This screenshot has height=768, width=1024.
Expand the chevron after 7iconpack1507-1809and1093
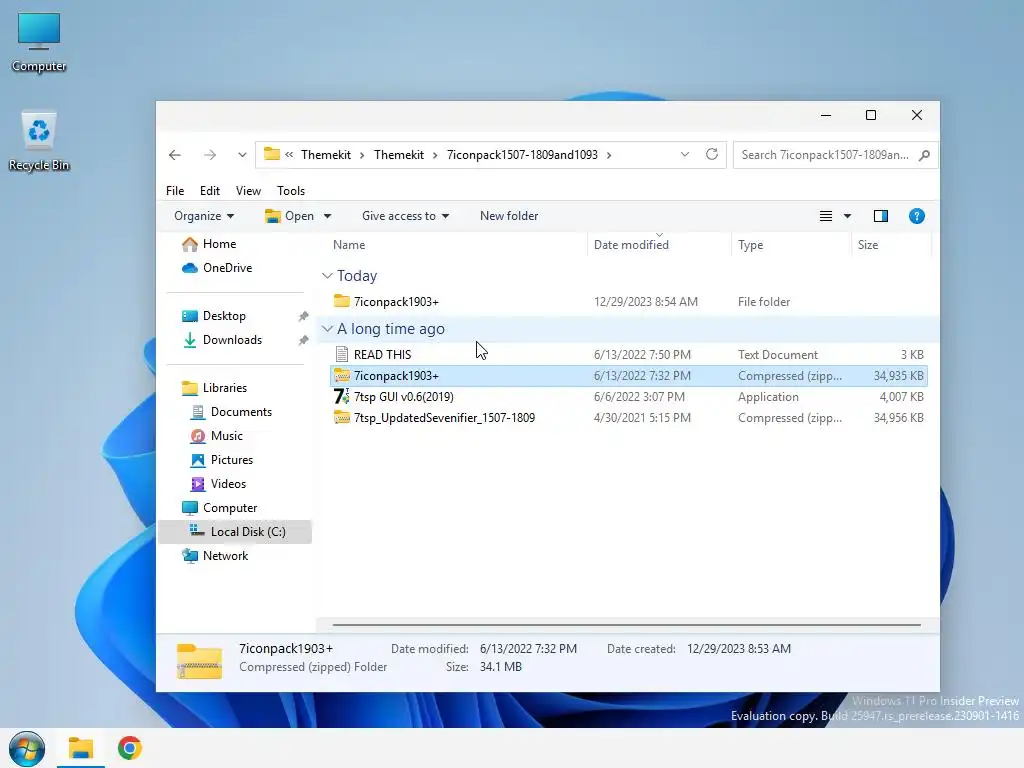(x=609, y=155)
